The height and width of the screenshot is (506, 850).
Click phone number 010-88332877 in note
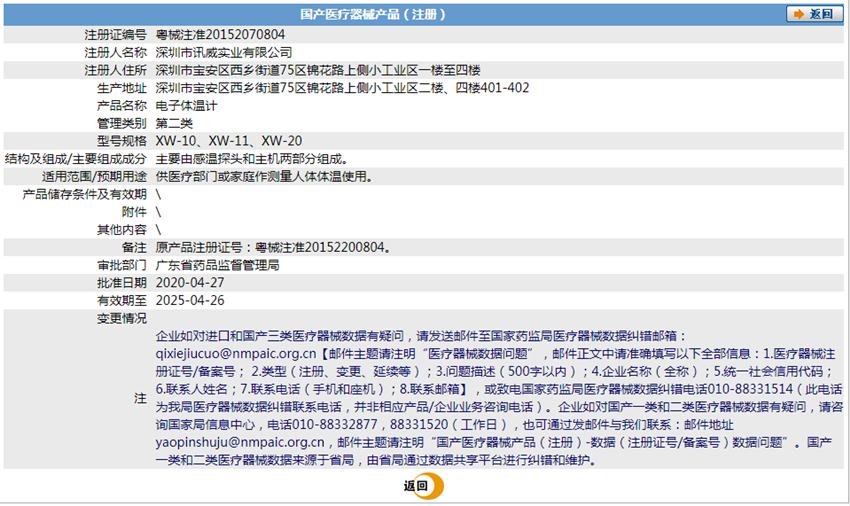(x=334, y=425)
